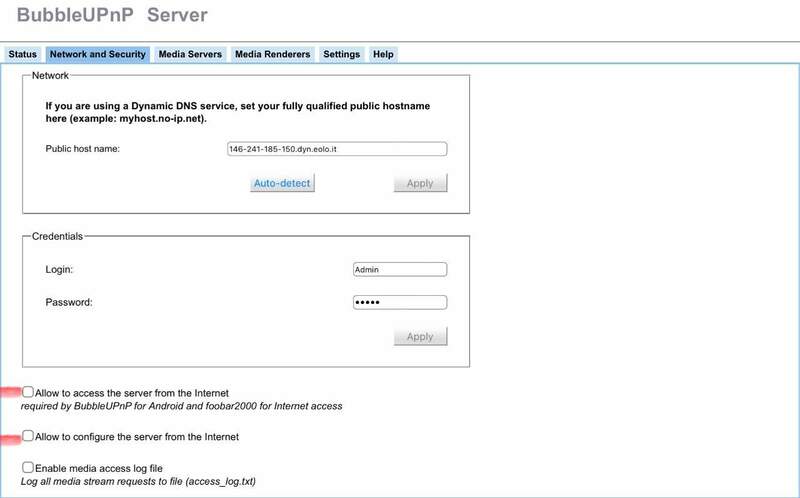
Task: Tick Allow to configure server from Internet
Action: (28, 436)
